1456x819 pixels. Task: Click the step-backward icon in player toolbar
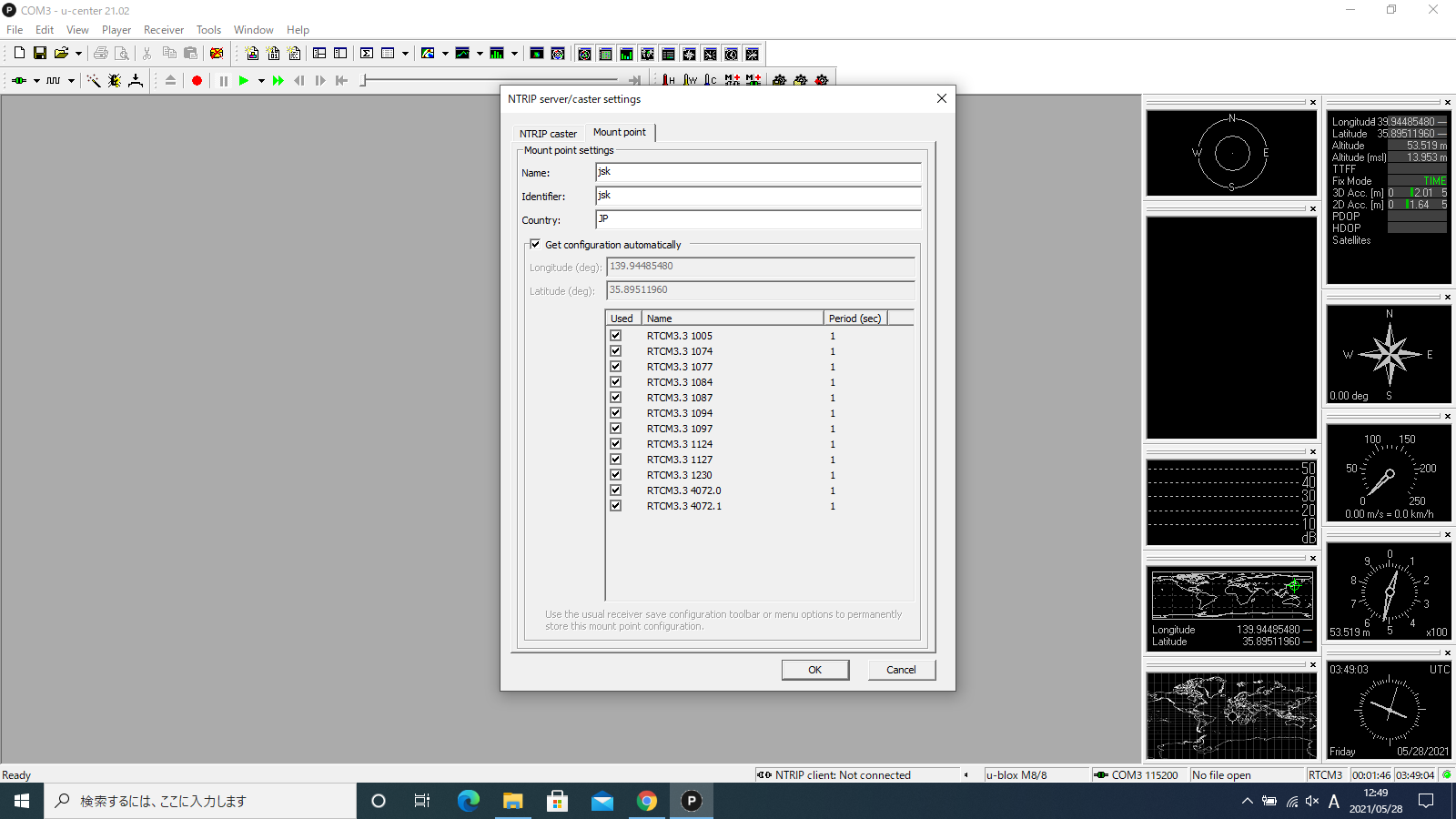[299, 81]
